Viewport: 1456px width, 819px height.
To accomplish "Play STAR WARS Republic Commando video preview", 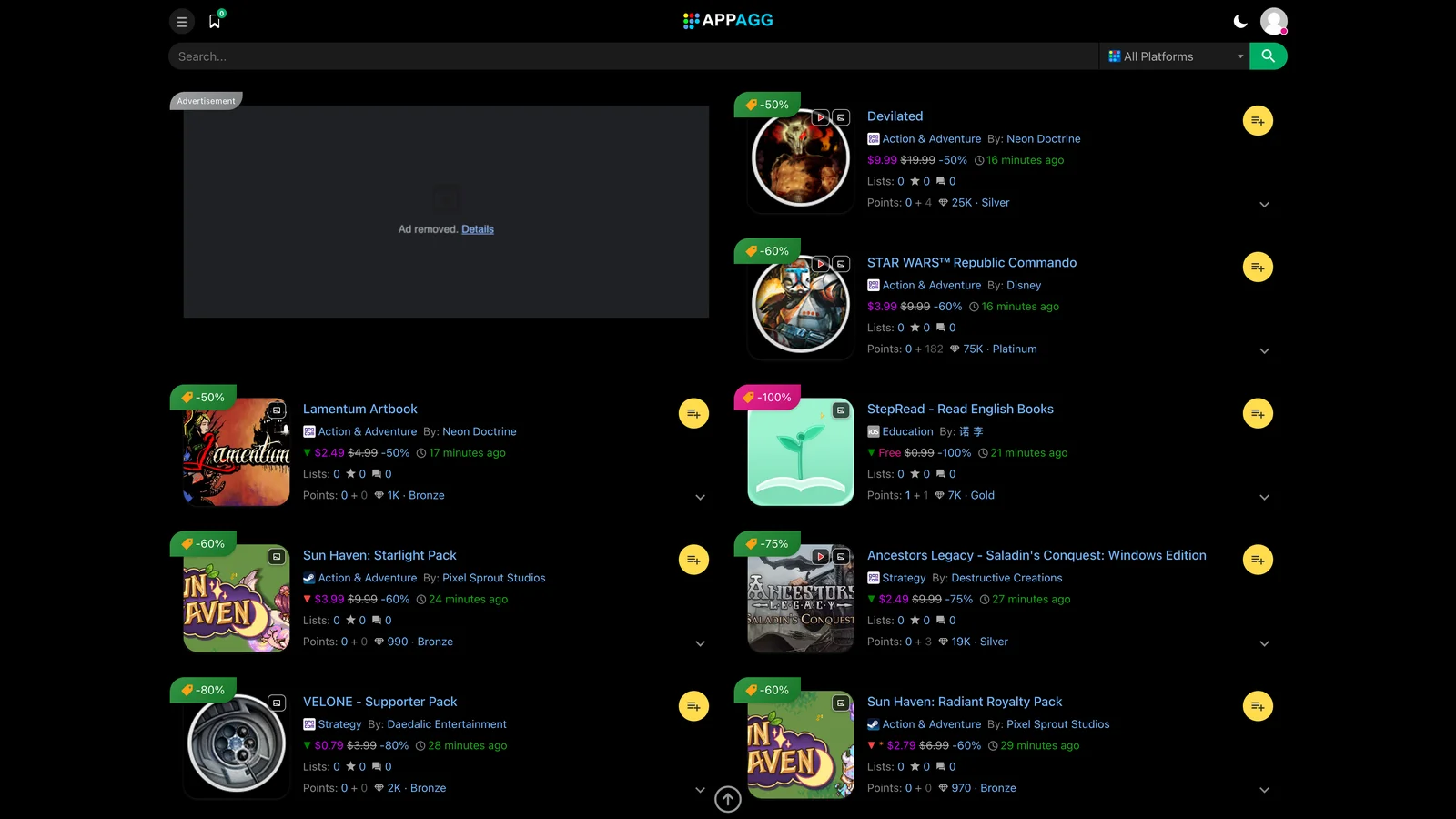I will (821, 264).
